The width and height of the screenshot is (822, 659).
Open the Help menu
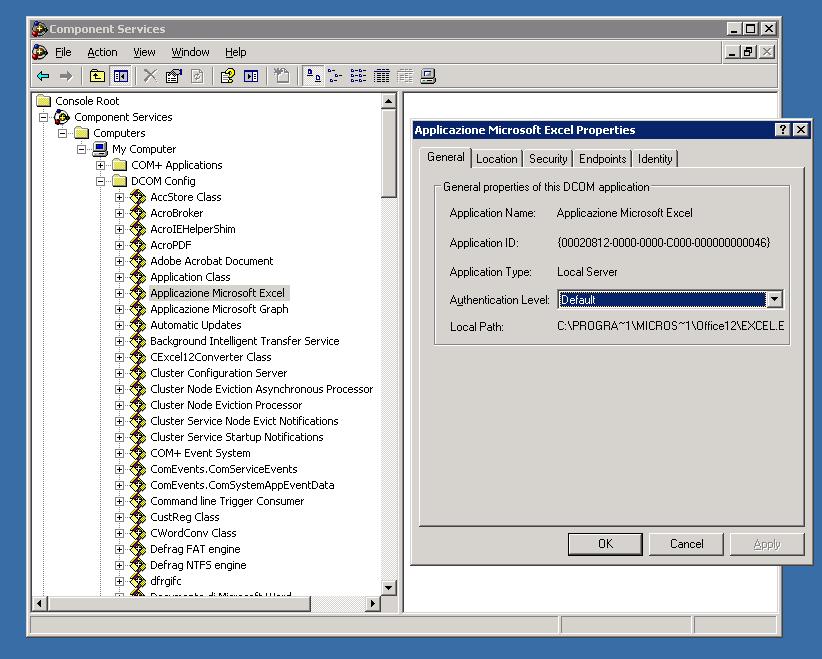click(235, 52)
